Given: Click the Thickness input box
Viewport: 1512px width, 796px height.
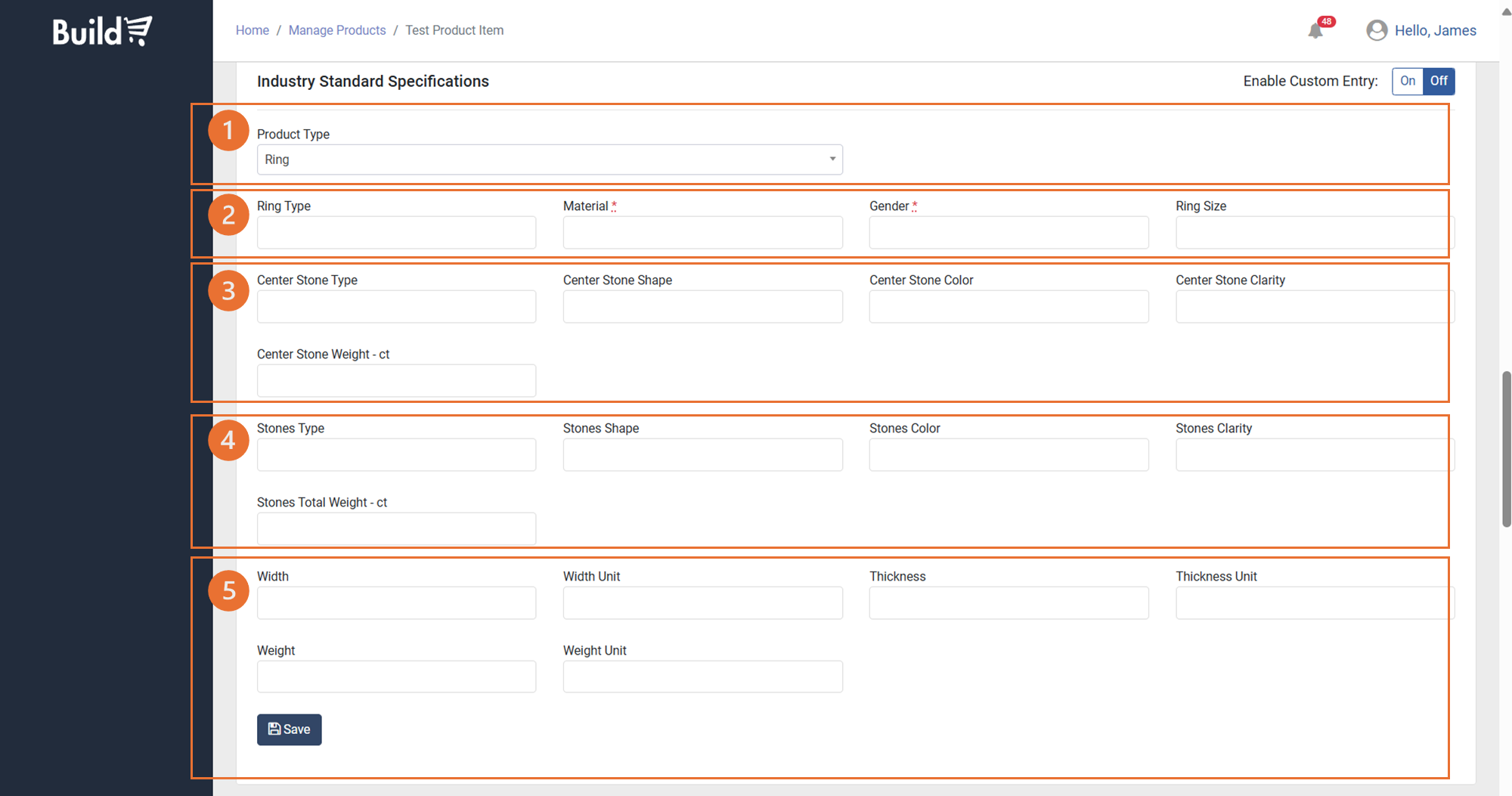Looking at the screenshot, I should pyautogui.click(x=1009, y=603).
